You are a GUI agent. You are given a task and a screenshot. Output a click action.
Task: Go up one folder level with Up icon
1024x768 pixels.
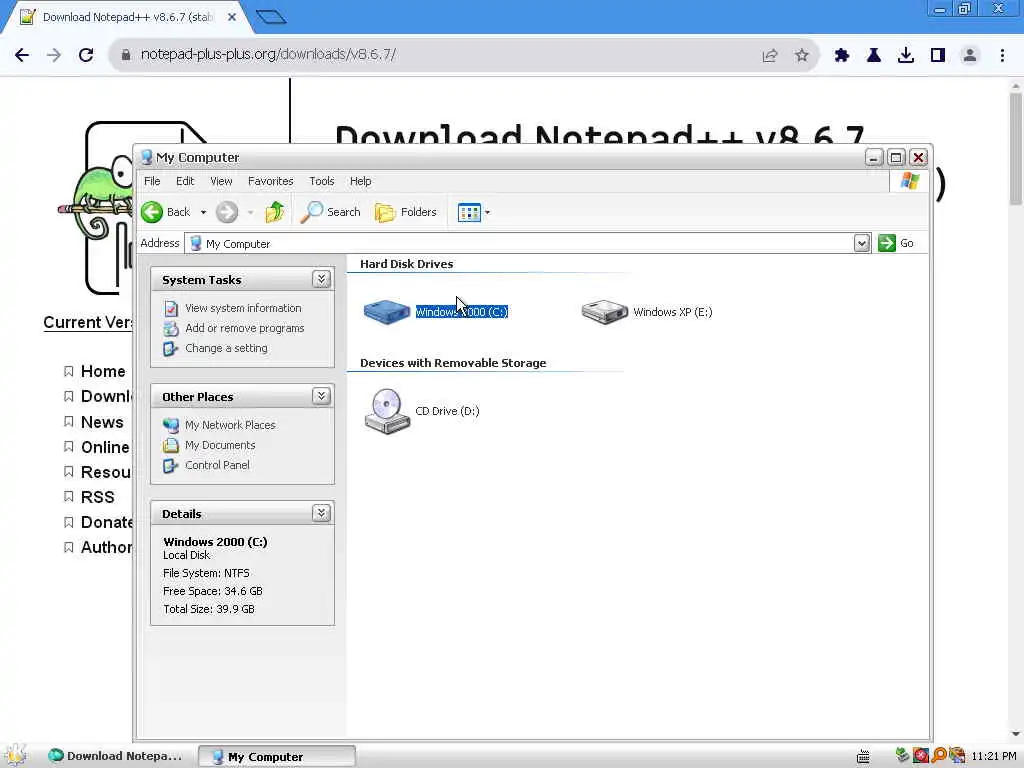click(275, 212)
